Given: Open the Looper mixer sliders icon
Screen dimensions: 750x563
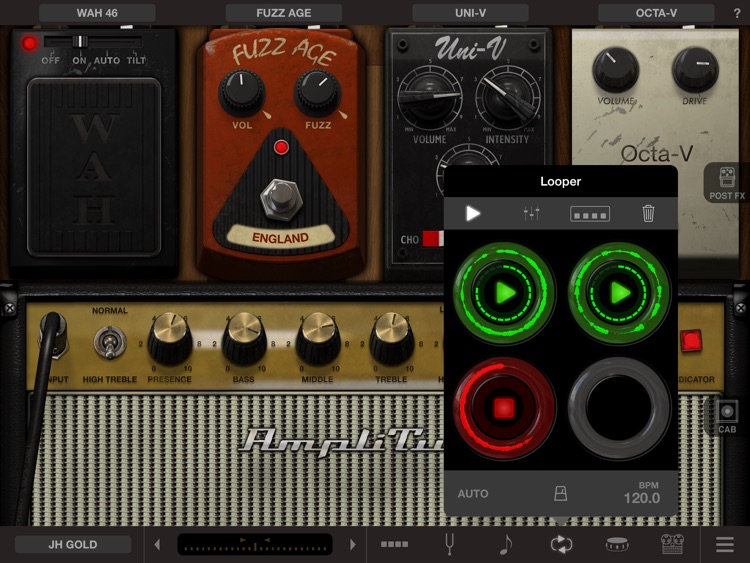Looking at the screenshot, I should (x=531, y=213).
